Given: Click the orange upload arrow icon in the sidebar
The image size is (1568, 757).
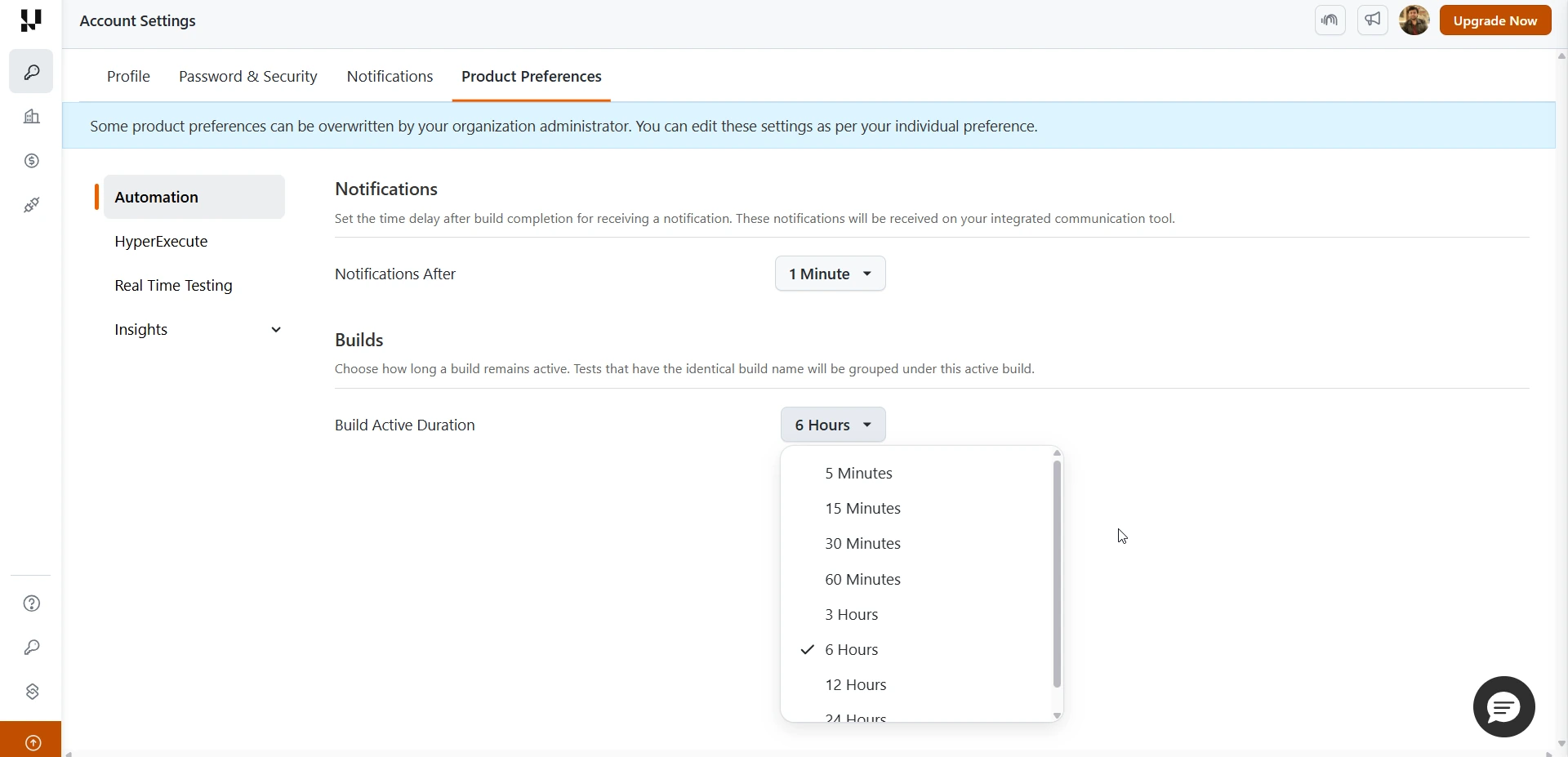Looking at the screenshot, I should (x=31, y=741).
